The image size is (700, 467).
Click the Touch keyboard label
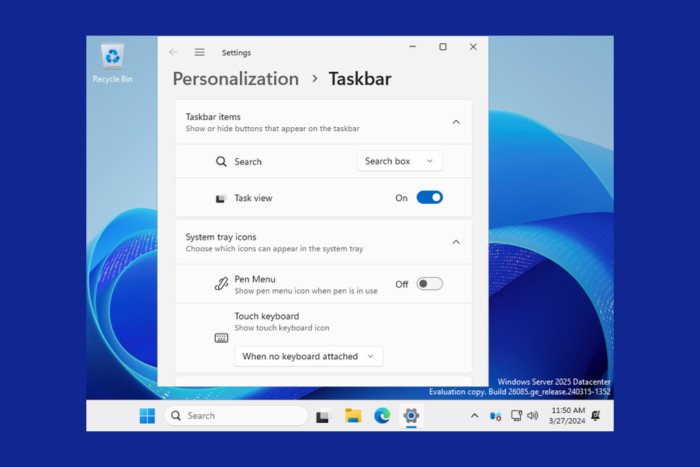tap(267, 316)
